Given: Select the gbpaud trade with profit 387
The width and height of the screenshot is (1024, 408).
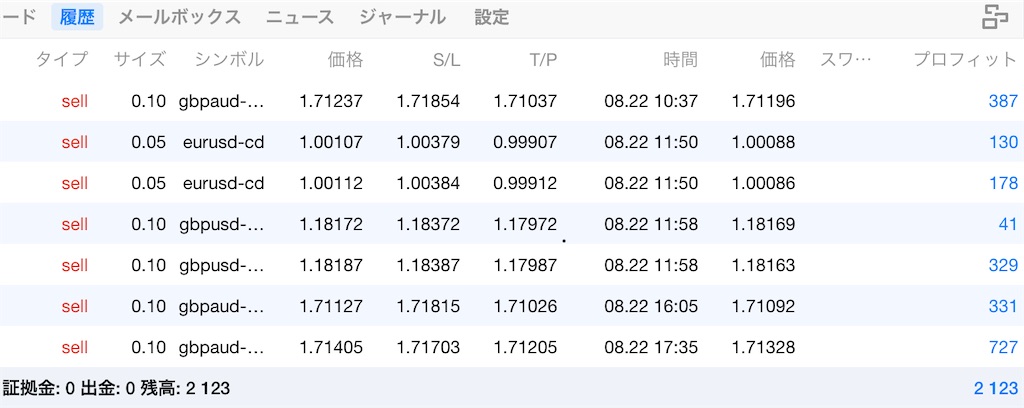Looking at the screenshot, I should pyautogui.click(x=512, y=101).
